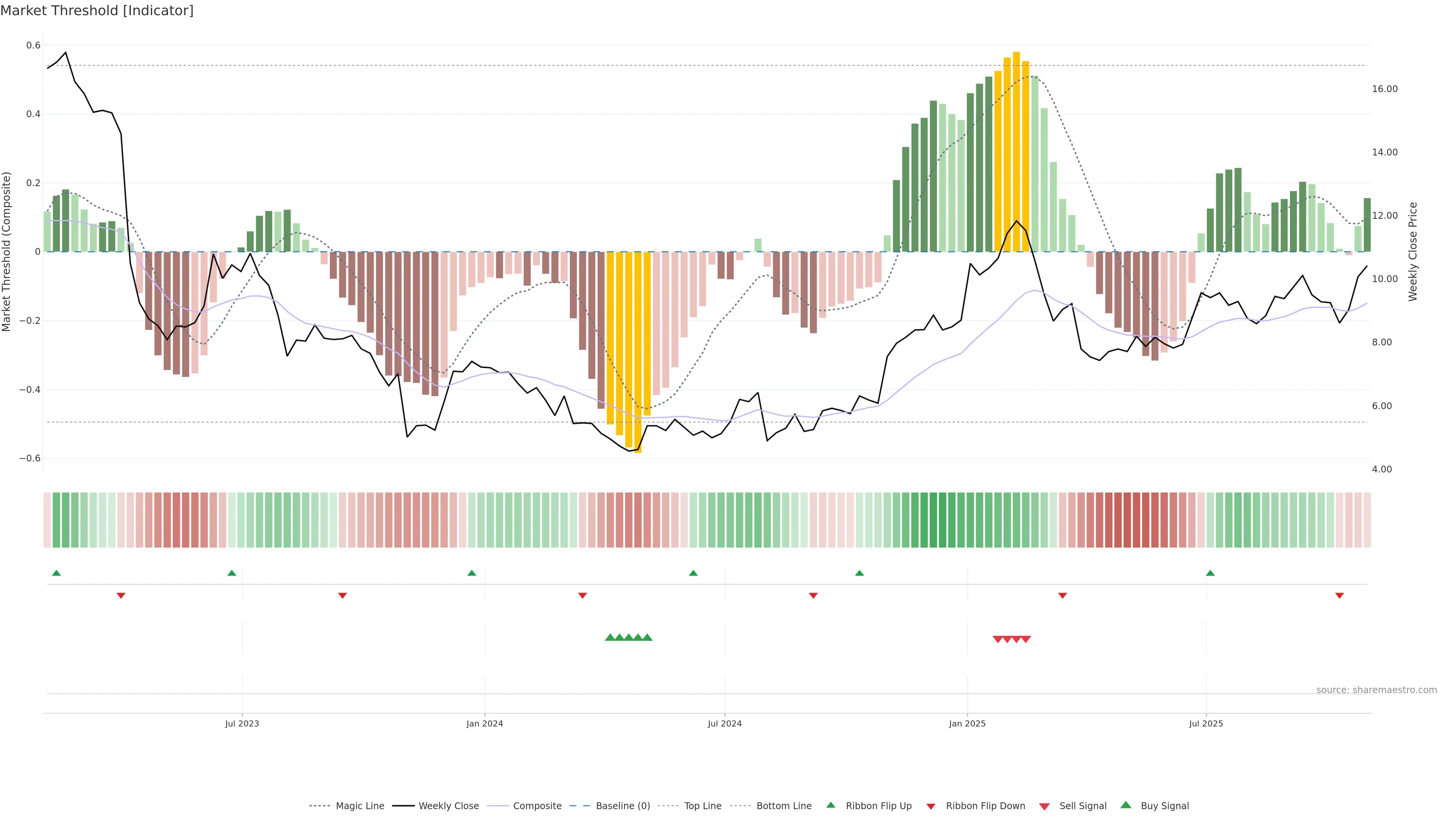
Task: Click the Jul 2023 x-axis label
Action: click(x=242, y=723)
